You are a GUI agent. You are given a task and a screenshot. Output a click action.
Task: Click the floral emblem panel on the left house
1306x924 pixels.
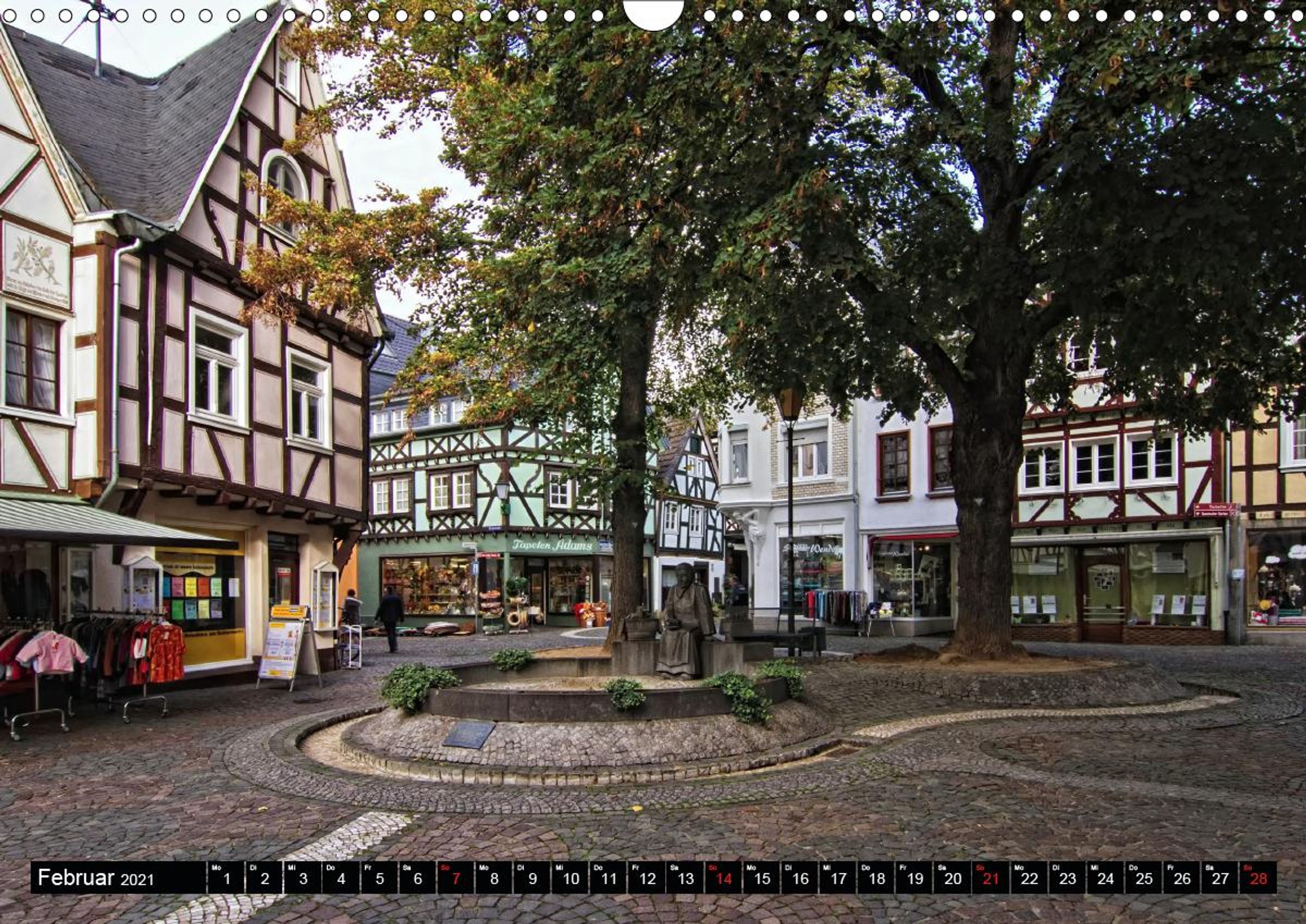pyautogui.click(x=36, y=262)
